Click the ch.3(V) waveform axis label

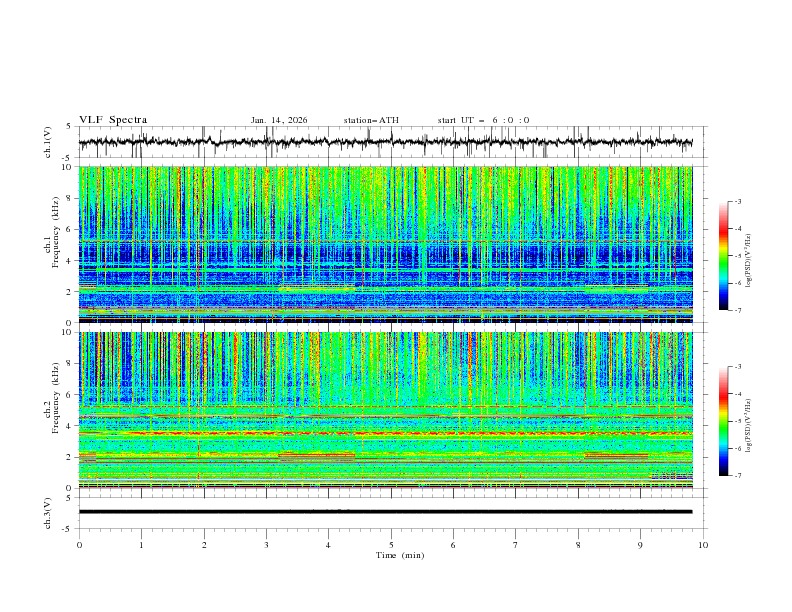(48, 511)
